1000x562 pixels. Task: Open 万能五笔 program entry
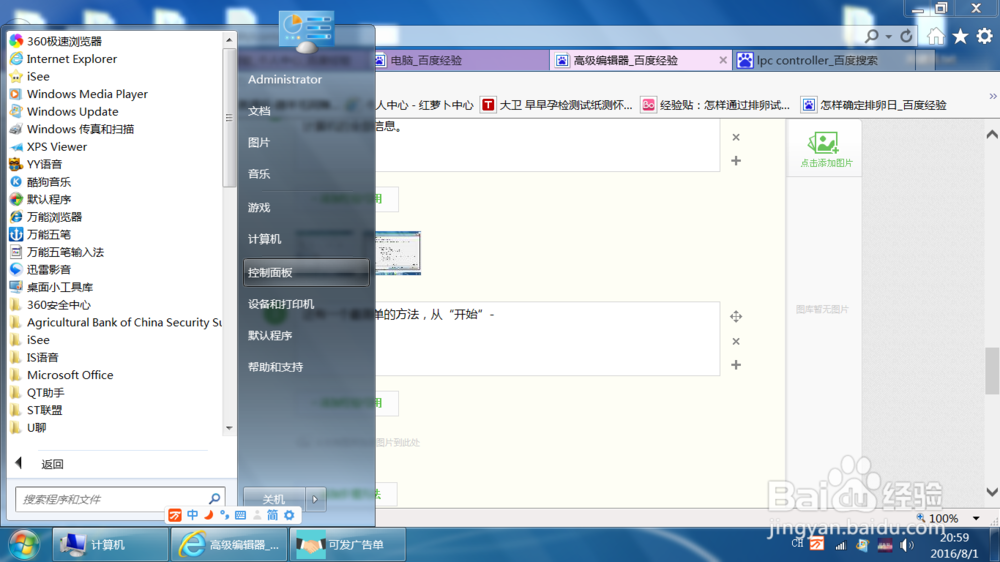(x=40, y=234)
